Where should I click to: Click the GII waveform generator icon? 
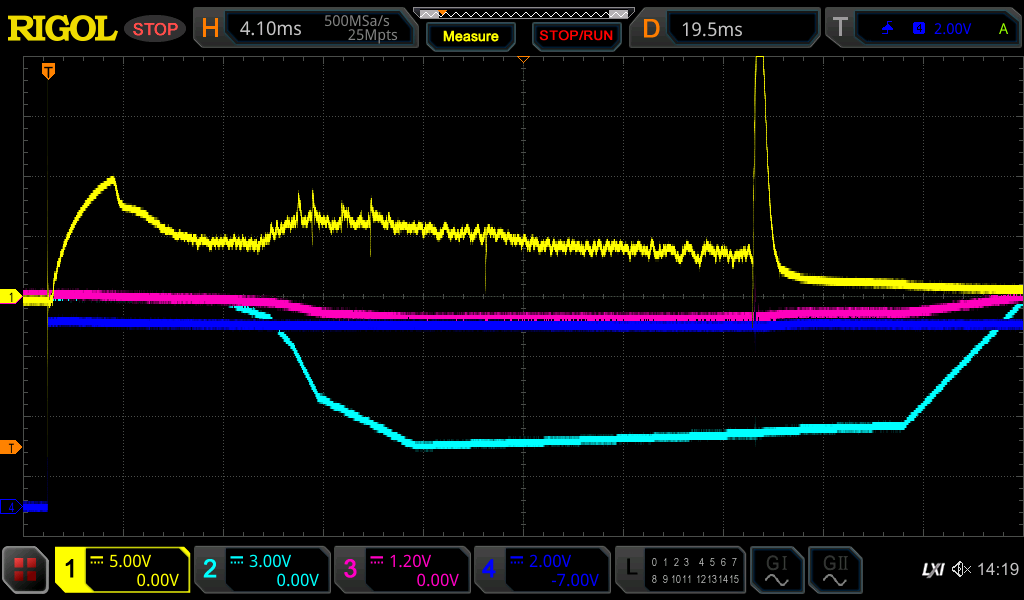(x=834, y=570)
